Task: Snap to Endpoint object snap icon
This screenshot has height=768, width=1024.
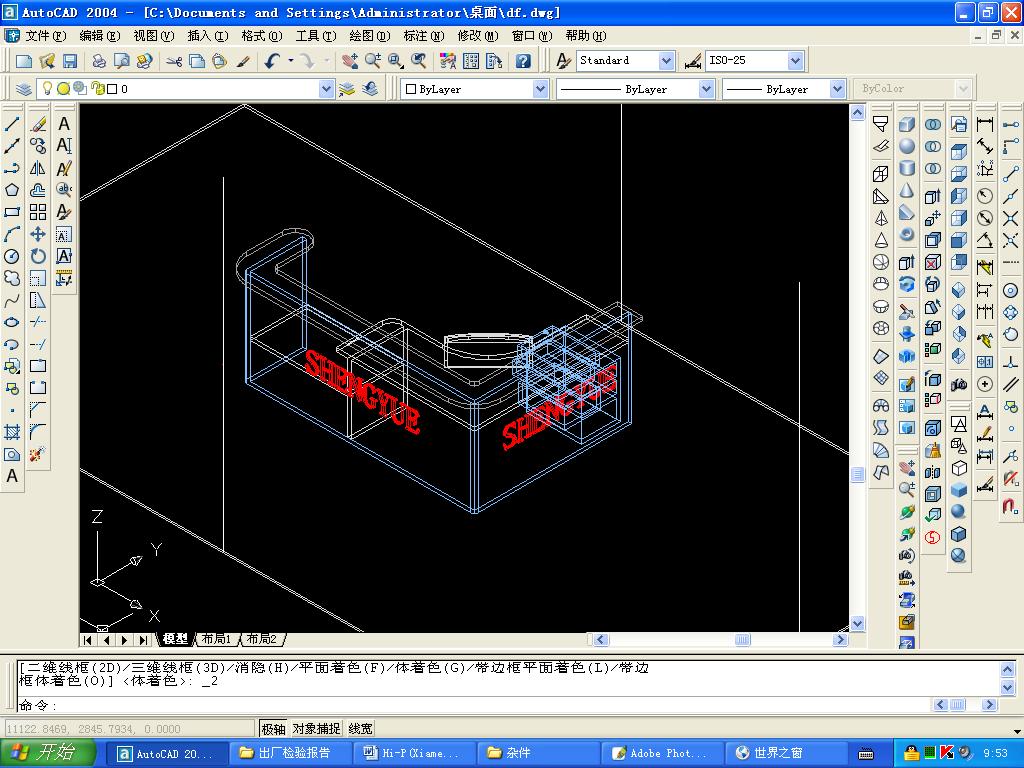Action: pos(1011,174)
